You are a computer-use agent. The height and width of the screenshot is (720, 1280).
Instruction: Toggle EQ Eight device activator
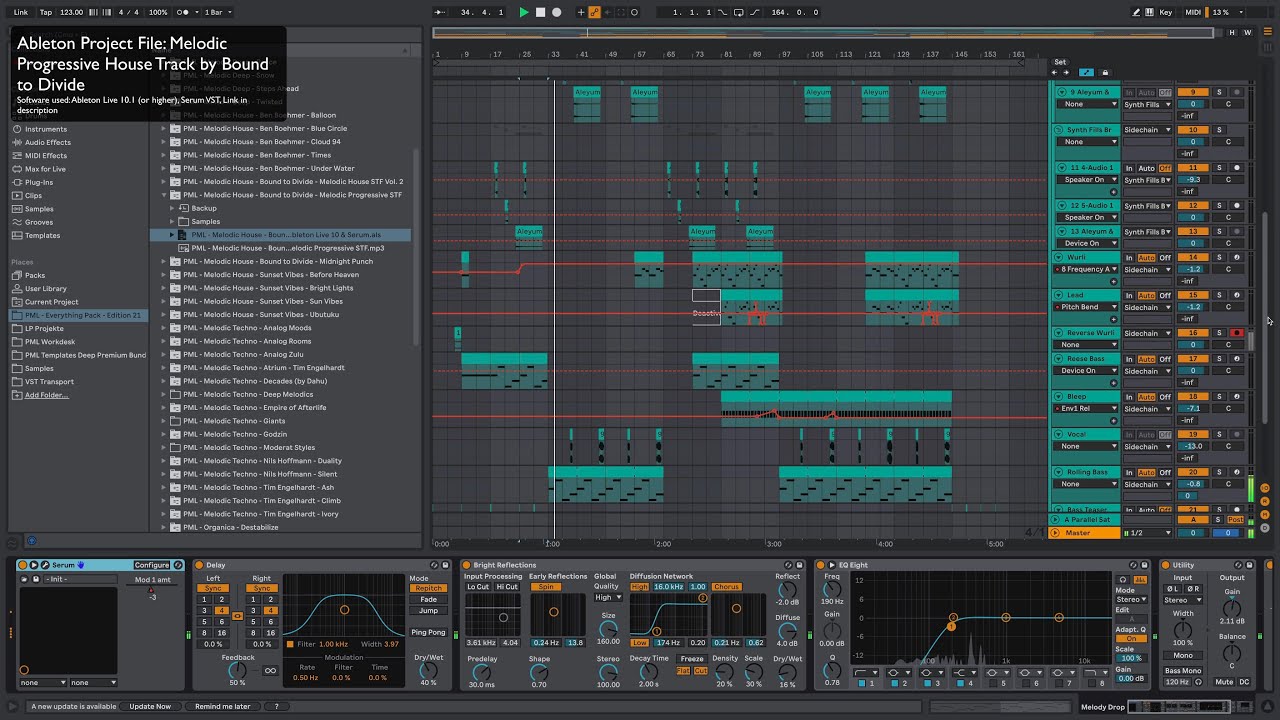(821, 565)
